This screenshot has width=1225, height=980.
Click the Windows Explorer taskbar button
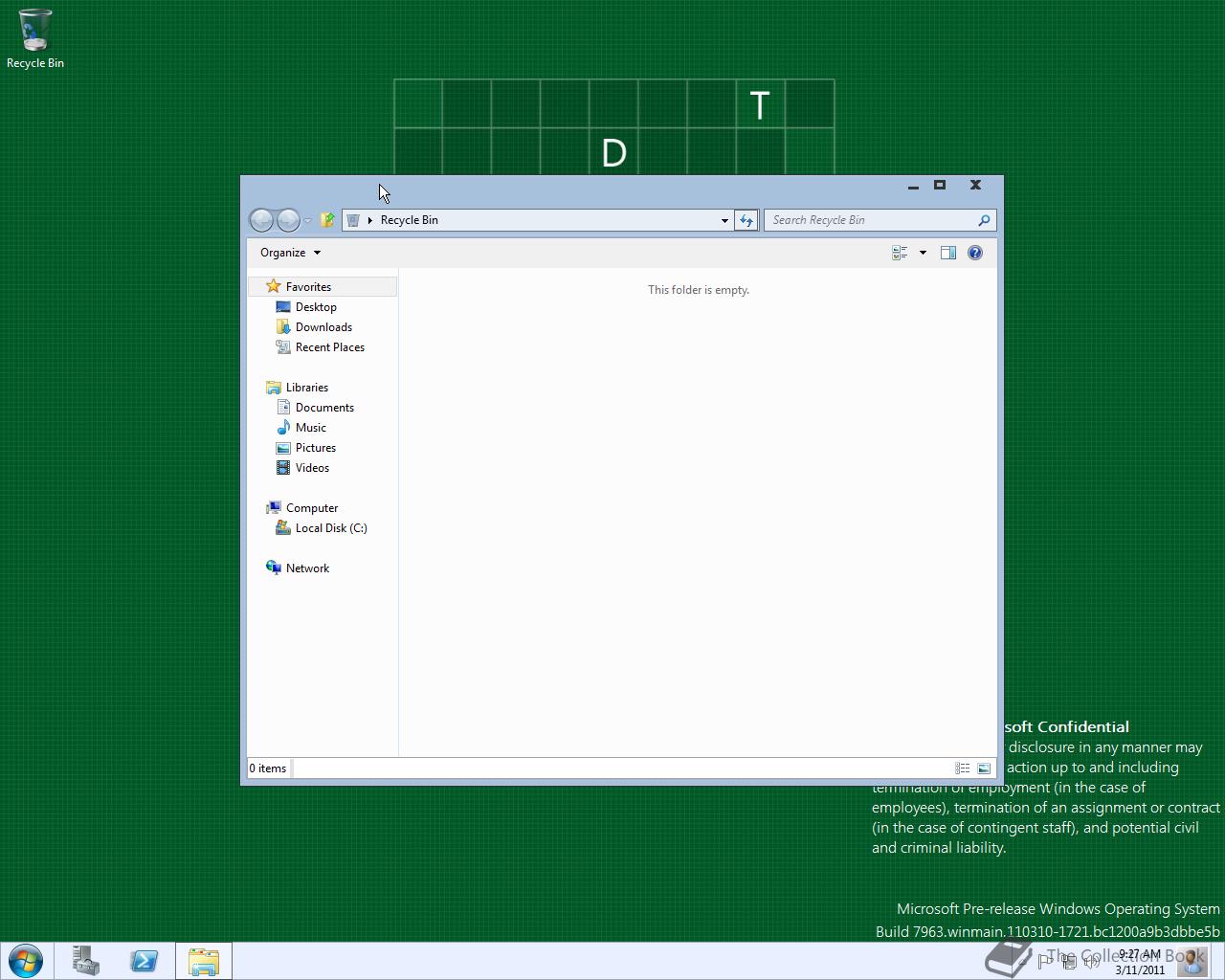pyautogui.click(x=203, y=961)
